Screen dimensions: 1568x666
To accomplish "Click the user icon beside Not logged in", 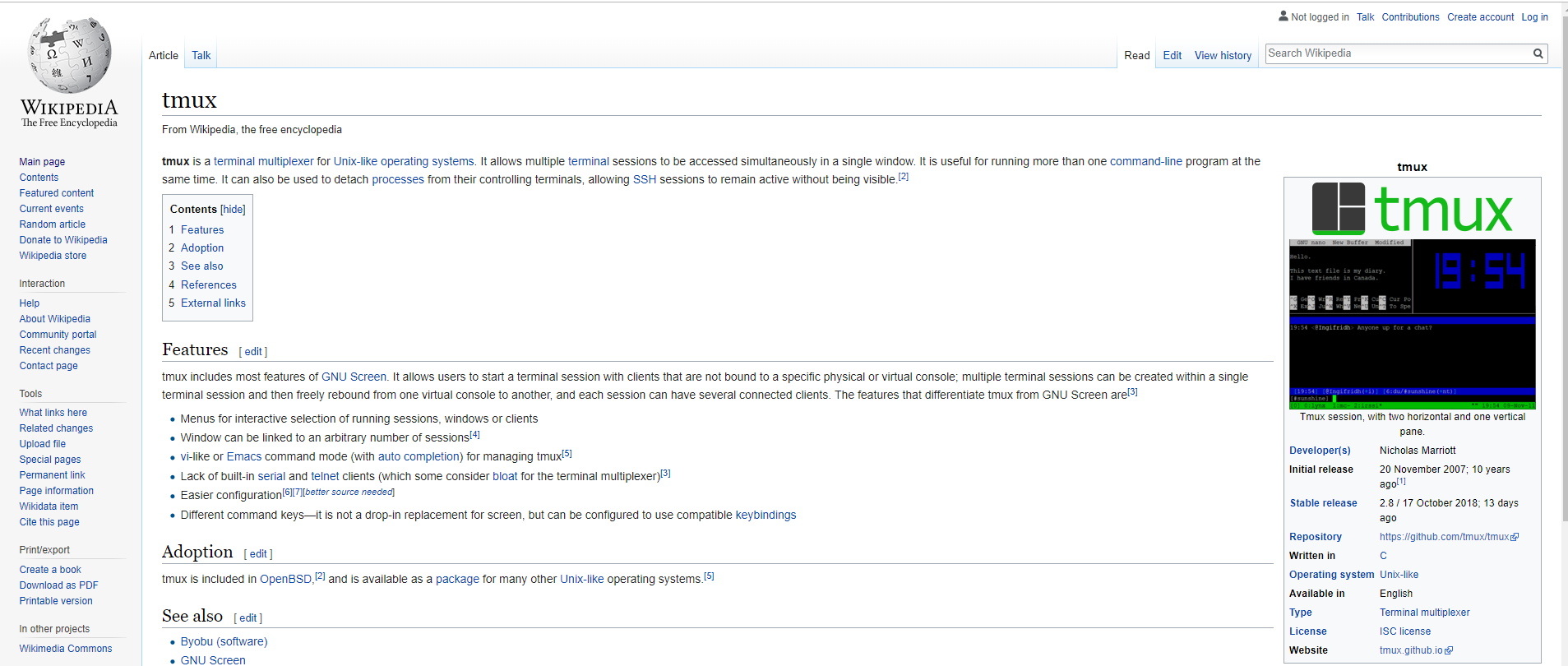I will coord(1283,16).
